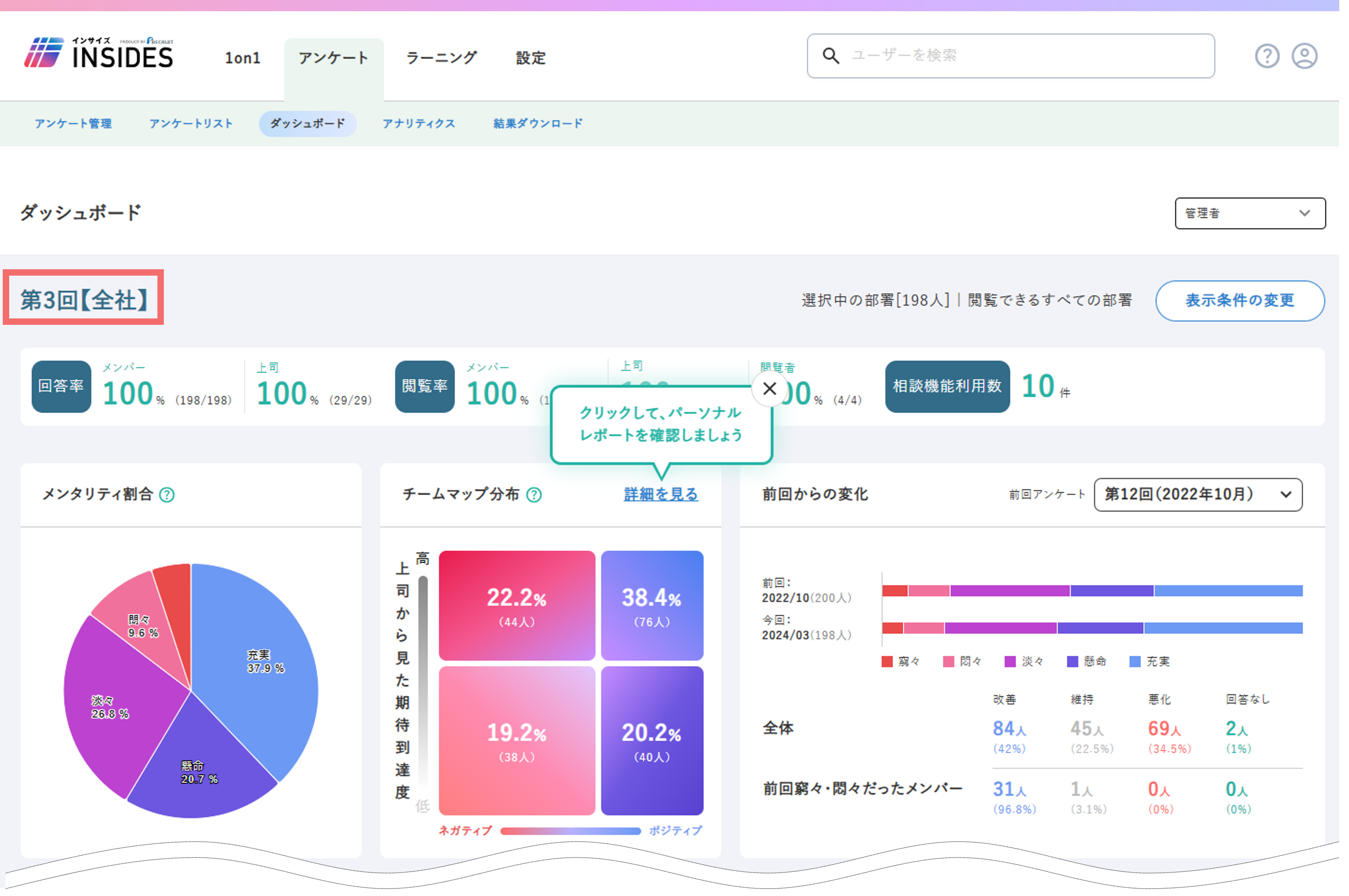Click the 第3回【全社】 survey title
Image resolution: width=1349 pixels, height=896 pixels.
tap(84, 301)
